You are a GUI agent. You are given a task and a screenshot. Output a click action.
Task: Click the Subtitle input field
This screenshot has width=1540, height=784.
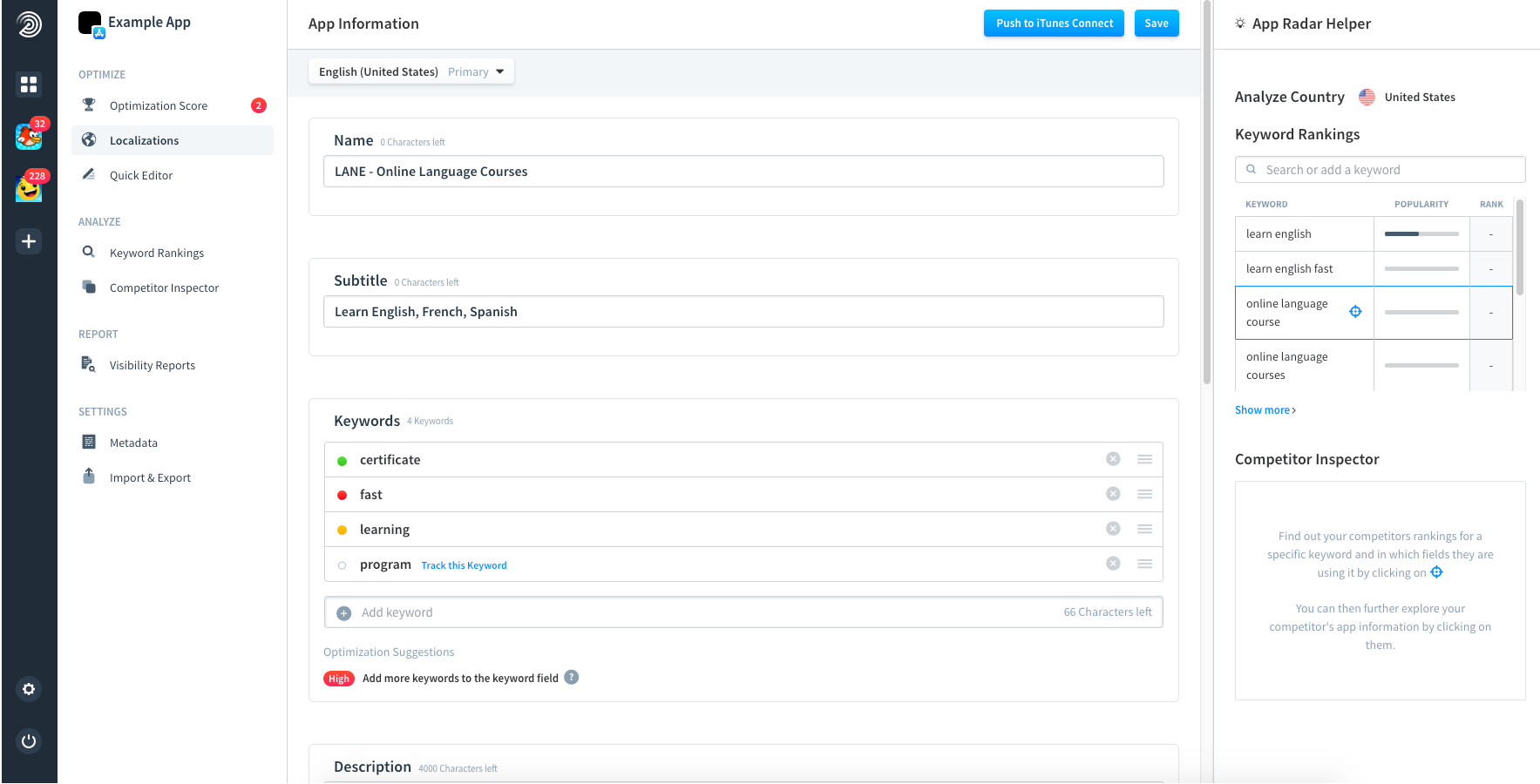pyautogui.click(x=743, y=312)
